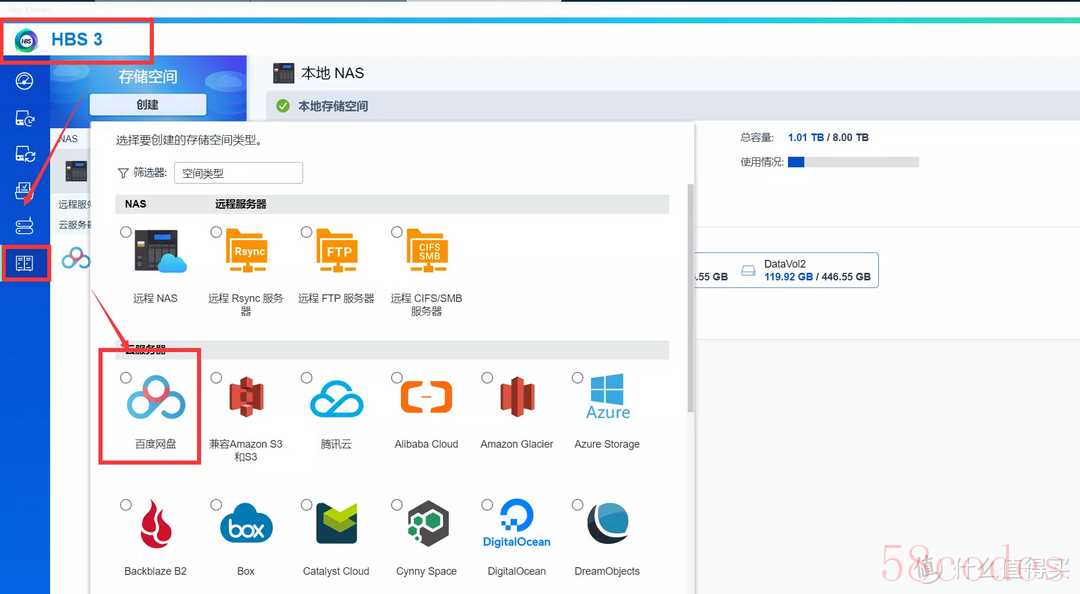Select the 远程 FTP 服务器 radio button
This screenshot has width=1080, height=594.
[x=307, y=232]
